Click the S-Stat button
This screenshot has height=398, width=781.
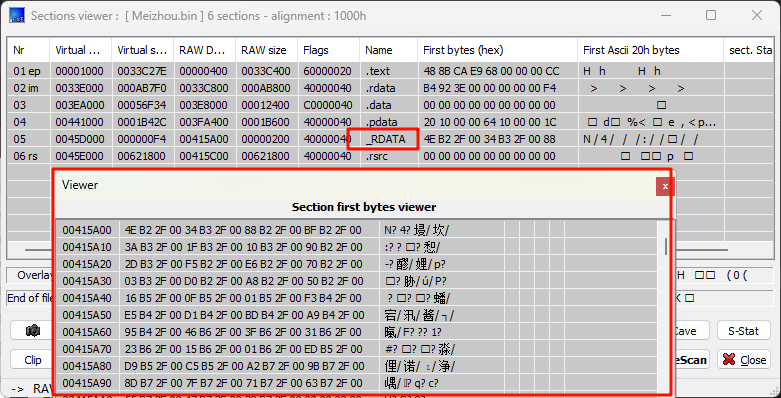744,331
